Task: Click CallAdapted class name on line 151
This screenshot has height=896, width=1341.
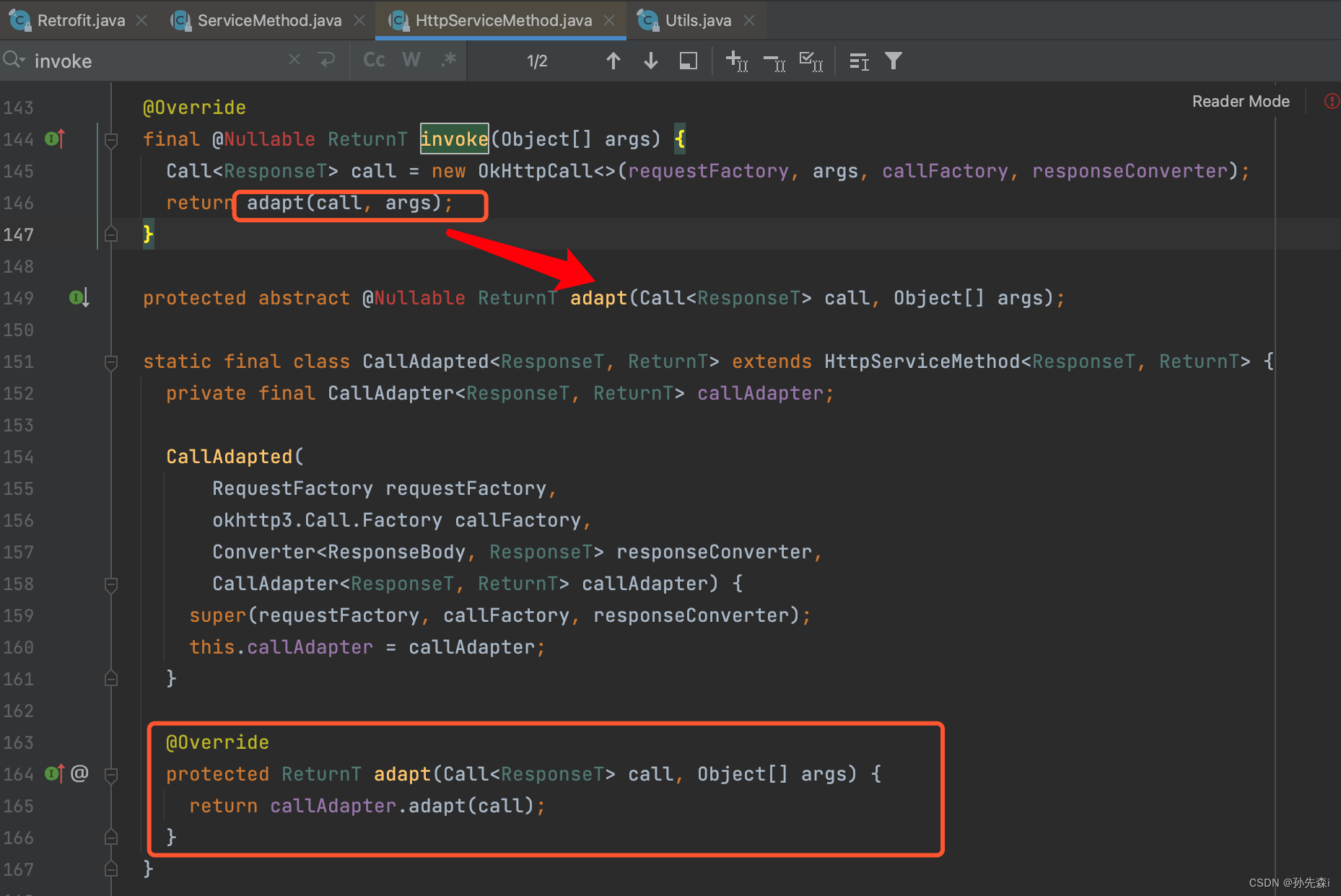Action: click(x=426, y=361)
